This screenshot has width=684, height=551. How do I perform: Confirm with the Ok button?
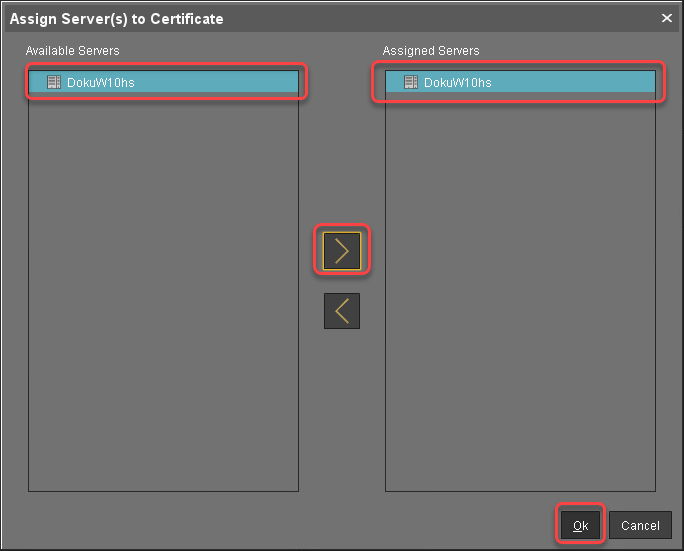pyautogui.click(x=580, y=525)
